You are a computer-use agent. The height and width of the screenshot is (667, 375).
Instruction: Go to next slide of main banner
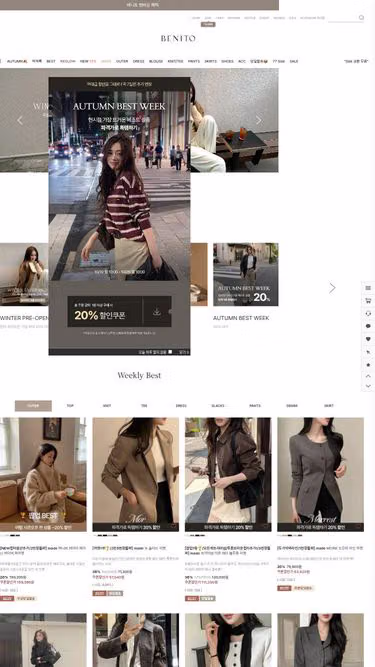point(259,120)
